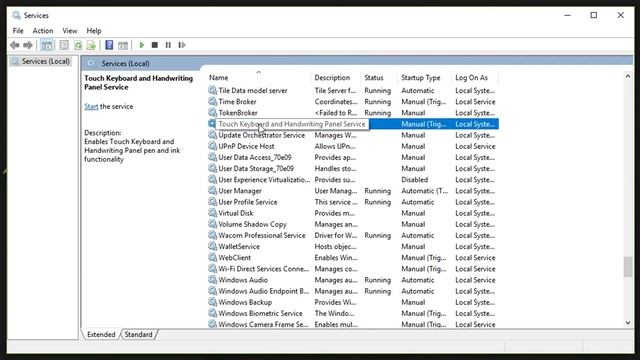Click the scrollbar down arrow
640x360 pixels.
(x=628, y=323)
